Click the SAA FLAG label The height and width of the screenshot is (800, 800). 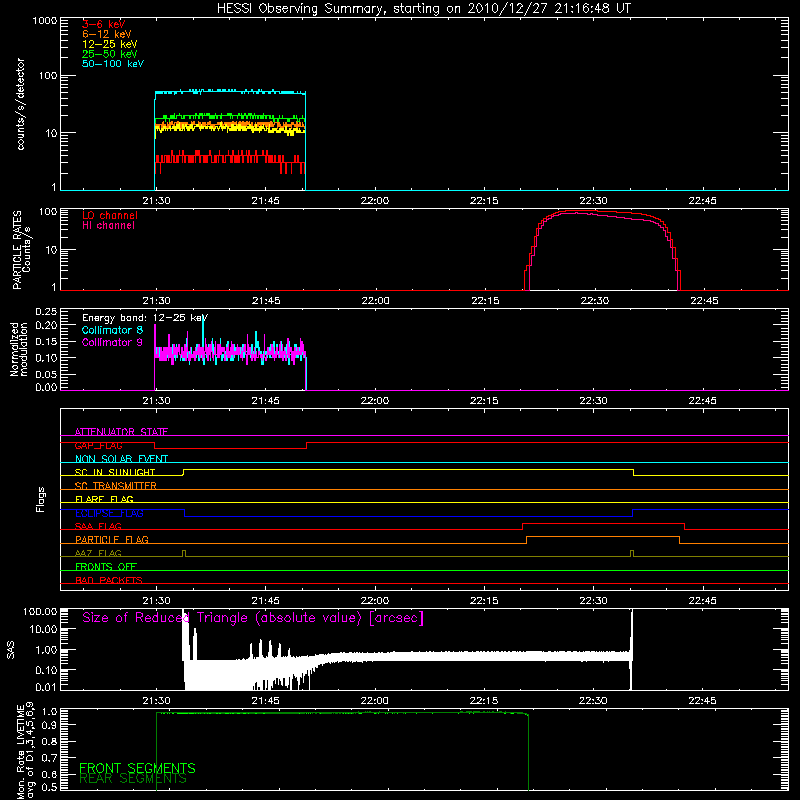point(98,526)
